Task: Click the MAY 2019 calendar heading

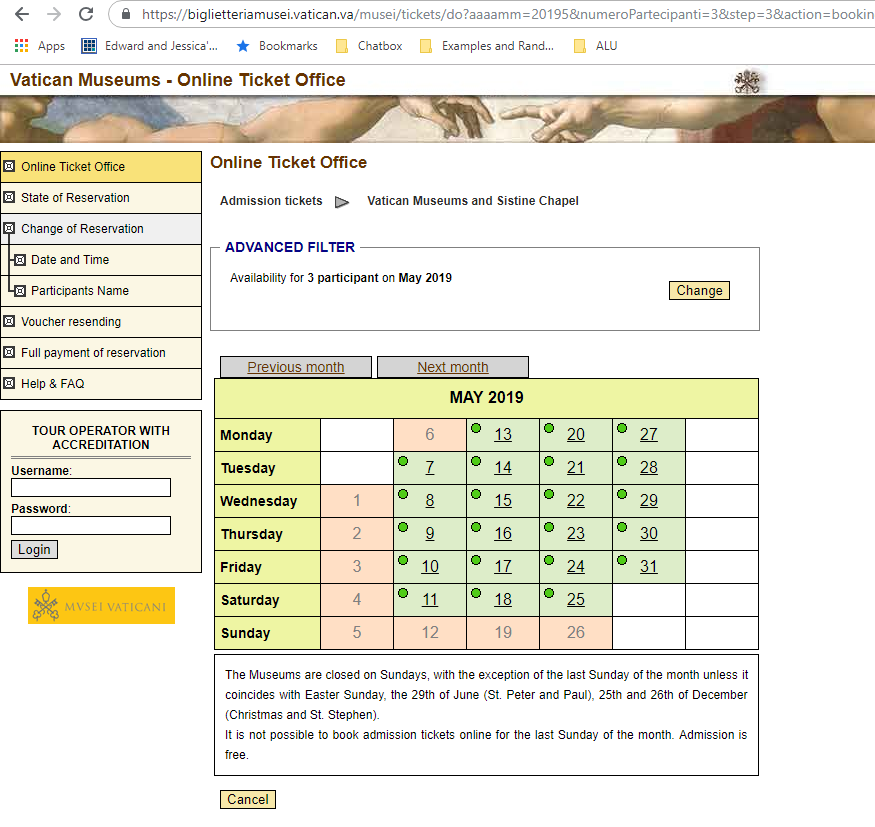Action: (487, 397)
